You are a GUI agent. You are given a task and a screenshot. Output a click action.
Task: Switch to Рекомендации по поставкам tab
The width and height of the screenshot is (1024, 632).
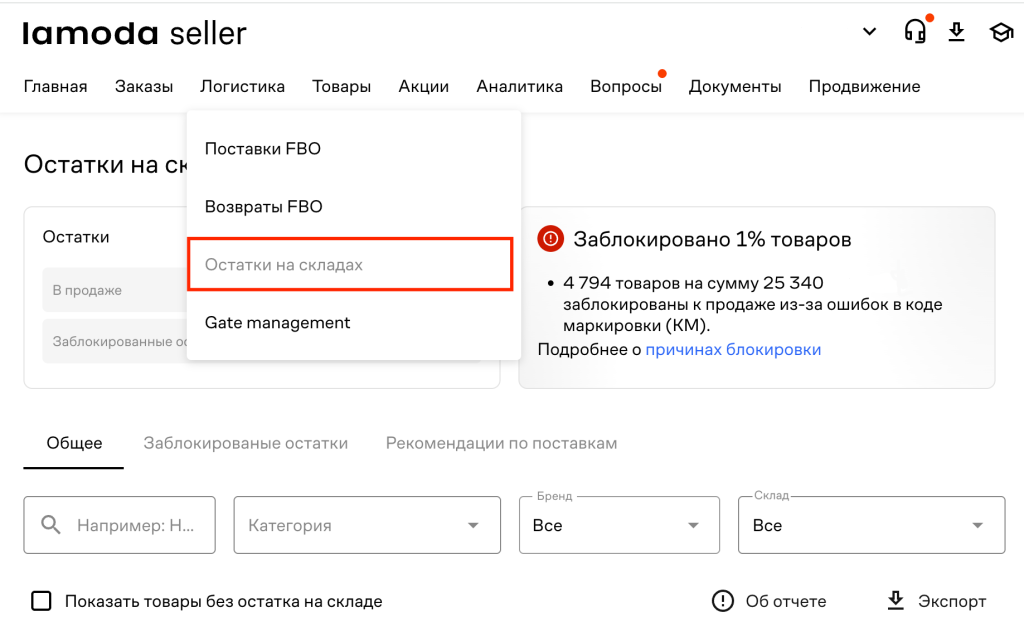[x=502, y=443]
